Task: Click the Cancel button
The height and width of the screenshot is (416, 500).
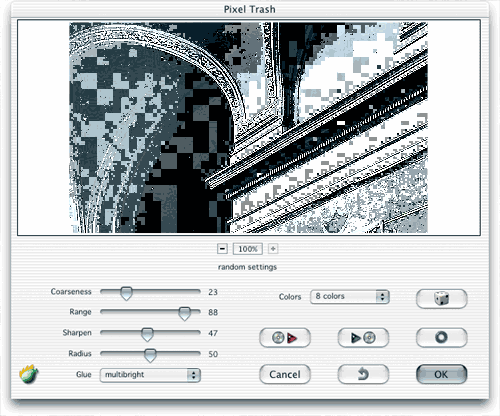Action: [x=285, y=374]
